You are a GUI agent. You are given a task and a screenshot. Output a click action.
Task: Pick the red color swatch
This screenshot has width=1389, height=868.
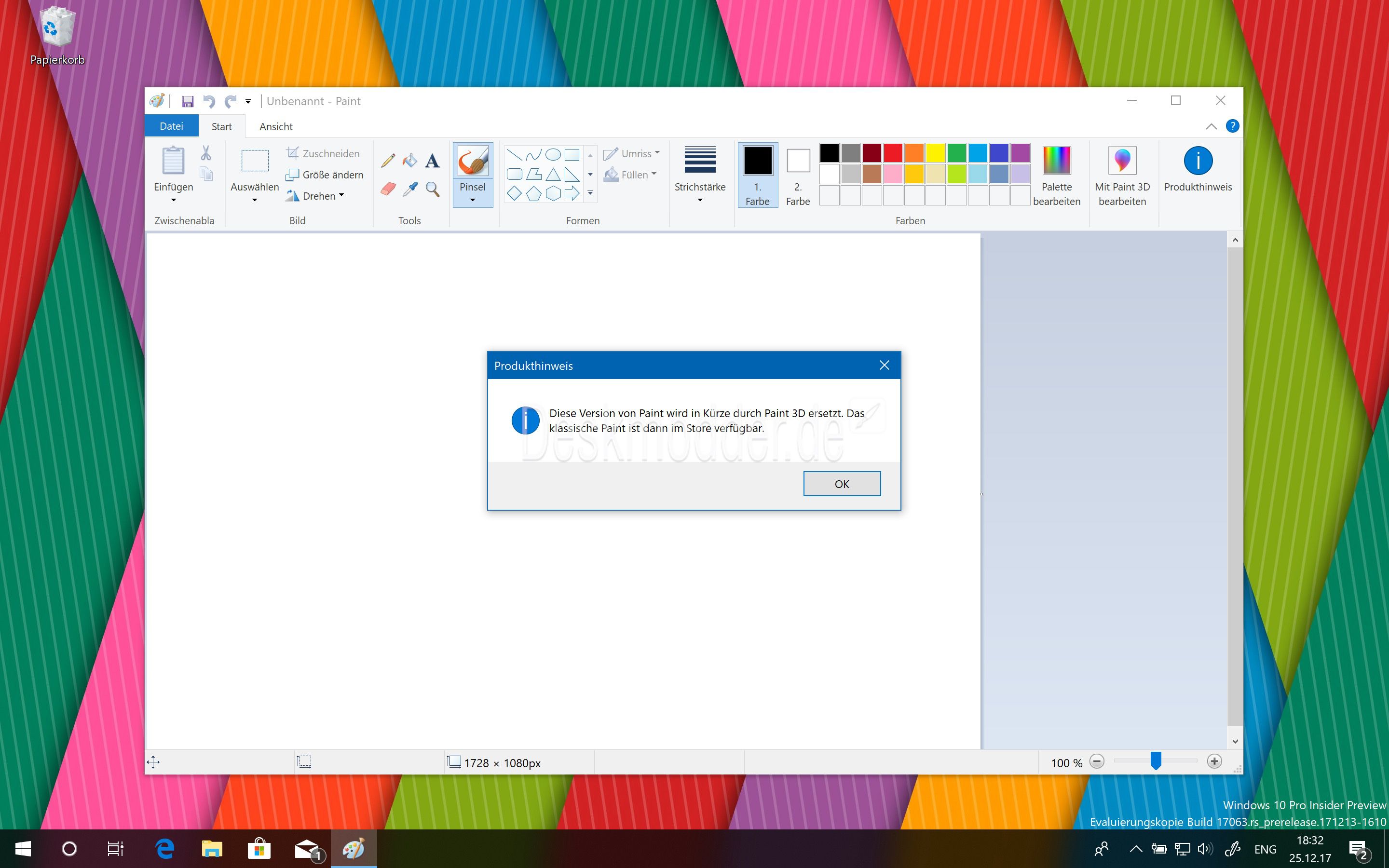click(x=893, y=153)
